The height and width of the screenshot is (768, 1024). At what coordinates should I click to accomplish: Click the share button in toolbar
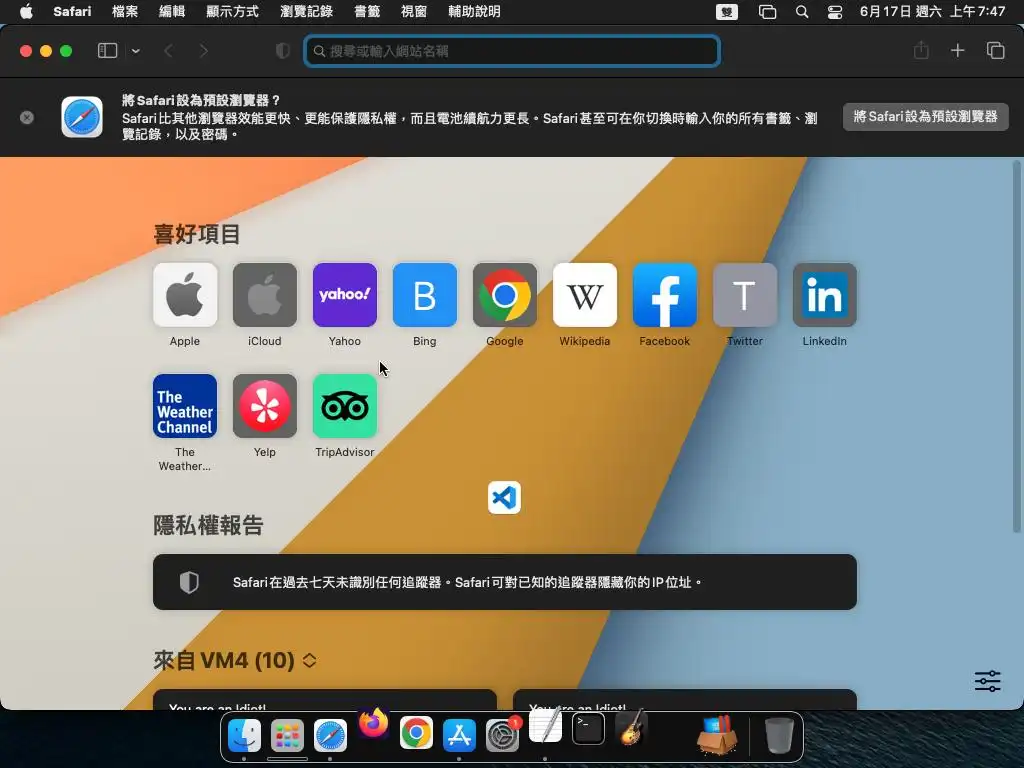pyautogui.click(x=921, y=50)
